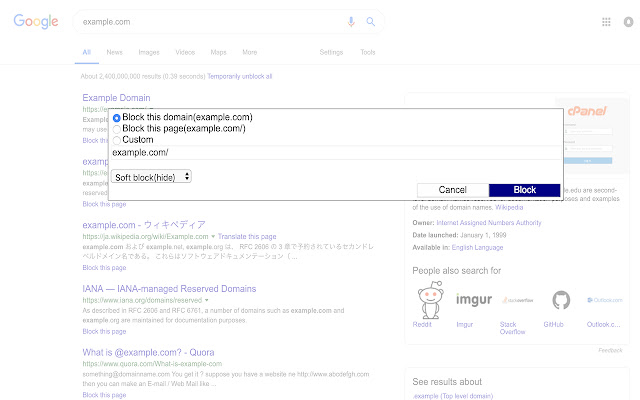Screen dimensions: 640x400
Task: Open the GitHub octocat icon
Action: [561, 300]
